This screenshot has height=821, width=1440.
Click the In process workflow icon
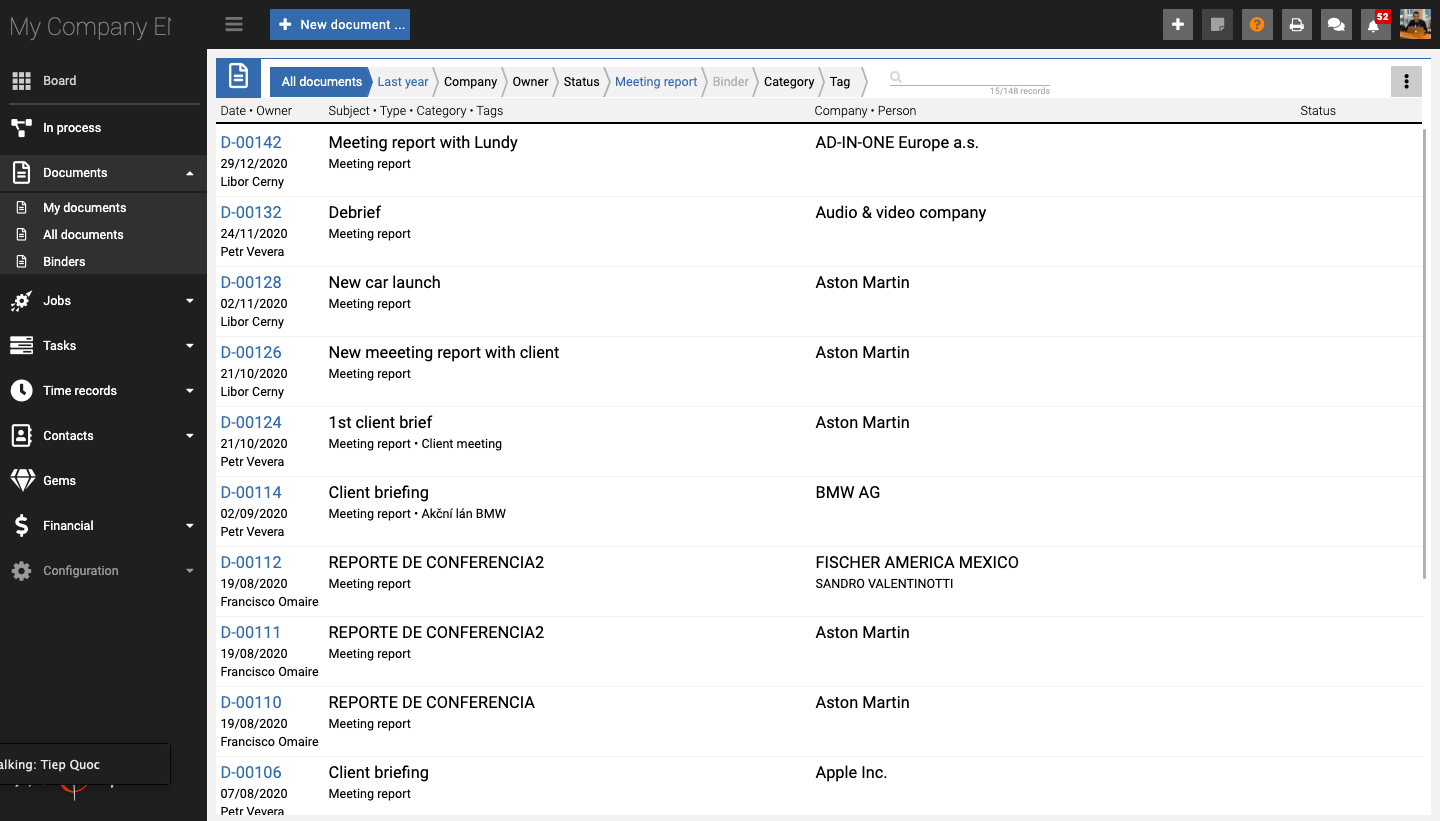point(21,128)
